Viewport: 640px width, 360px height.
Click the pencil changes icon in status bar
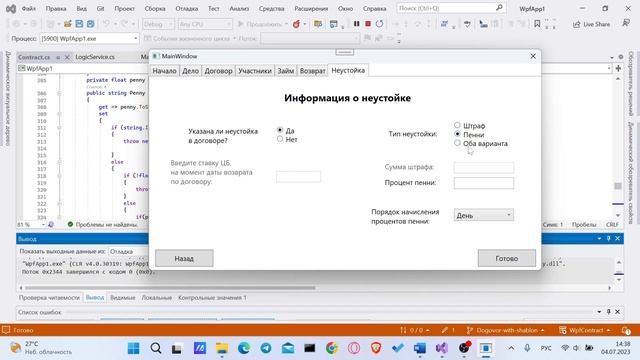click(x=448, y=330)
